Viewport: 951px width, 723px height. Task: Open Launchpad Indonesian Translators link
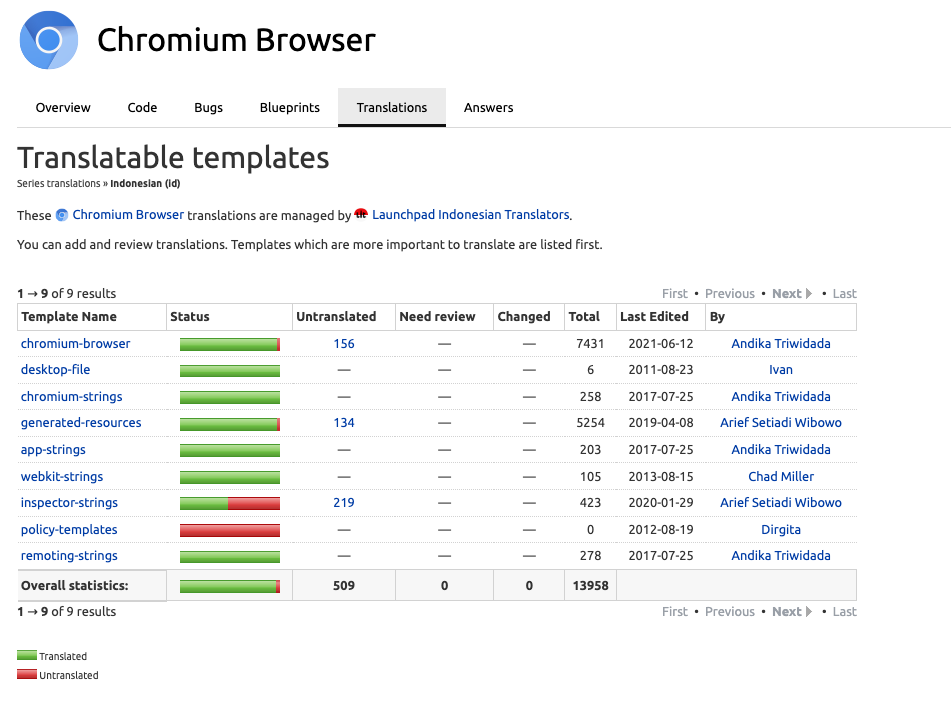471,215
